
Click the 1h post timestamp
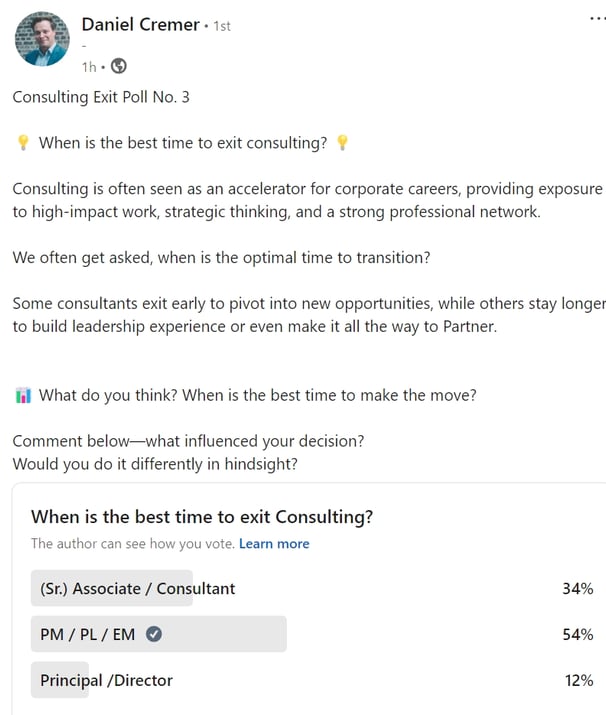click(x=89, y=67)
